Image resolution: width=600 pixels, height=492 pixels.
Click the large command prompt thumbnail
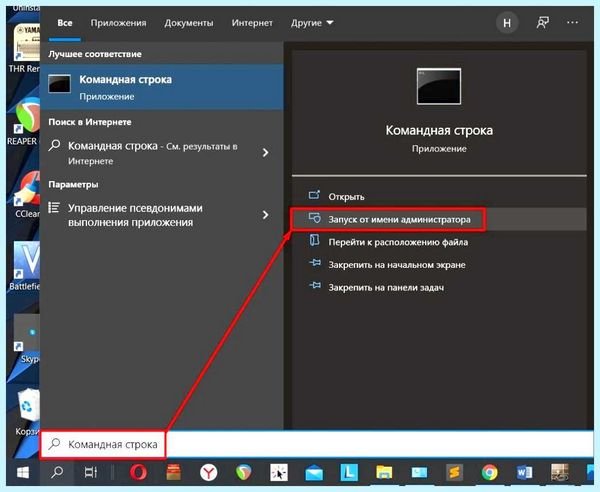(439, 86)
